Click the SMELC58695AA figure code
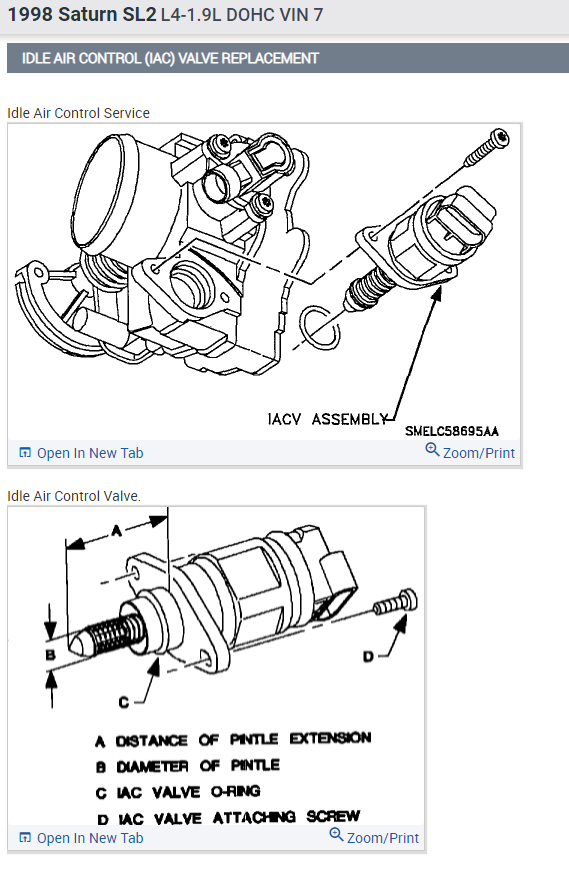 pos(452,431)
